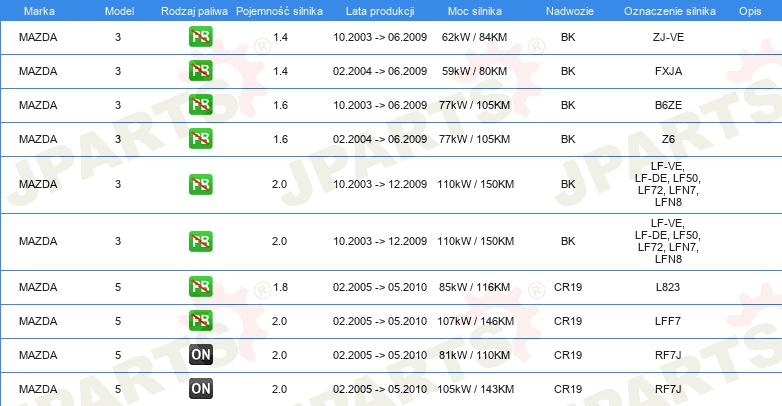Click the CR19 body cell in the L823 row
Viewport: 782px width, 406px height.
[x=568, y=287]
